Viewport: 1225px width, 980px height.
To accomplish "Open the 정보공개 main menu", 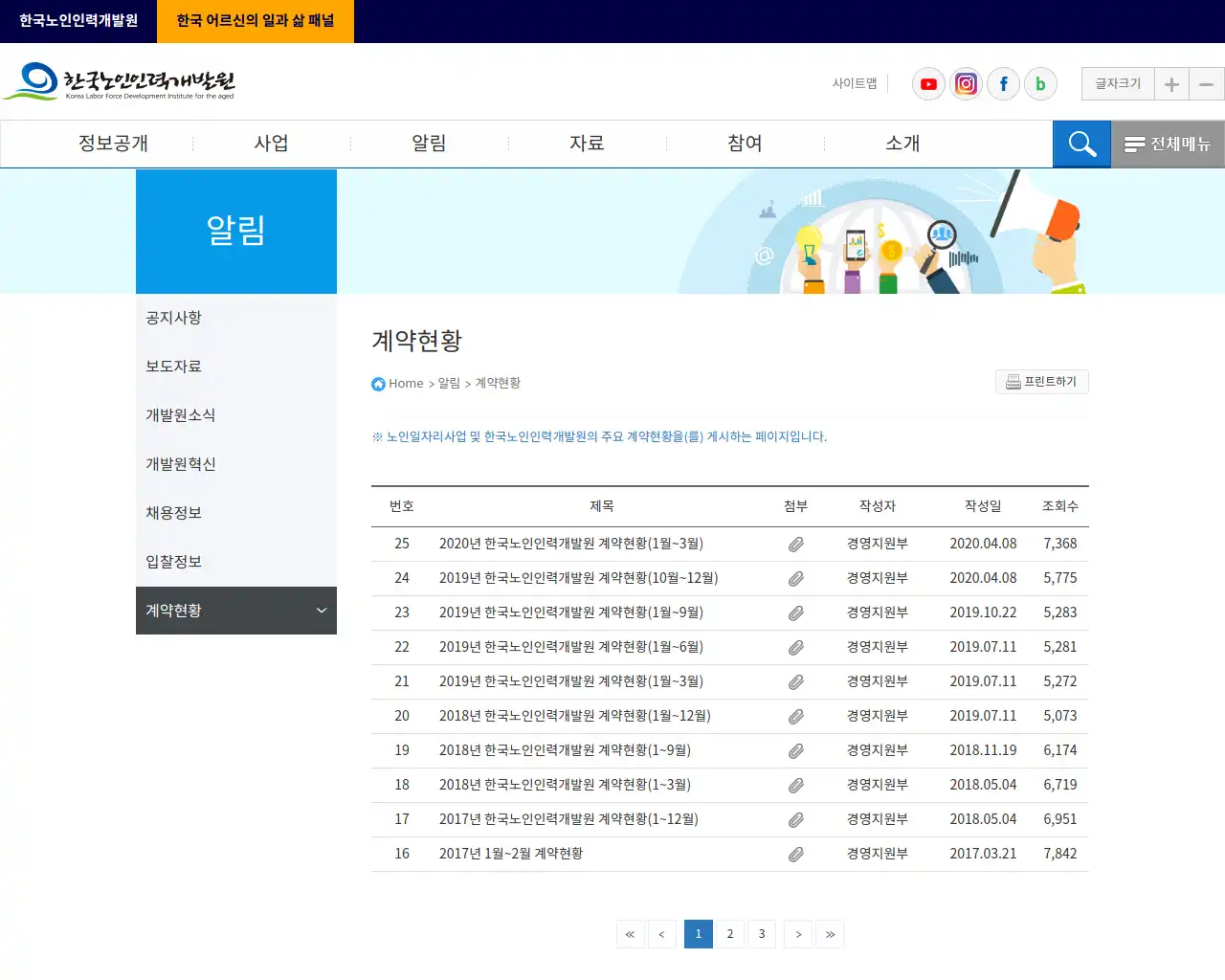I will pos(113,144).
